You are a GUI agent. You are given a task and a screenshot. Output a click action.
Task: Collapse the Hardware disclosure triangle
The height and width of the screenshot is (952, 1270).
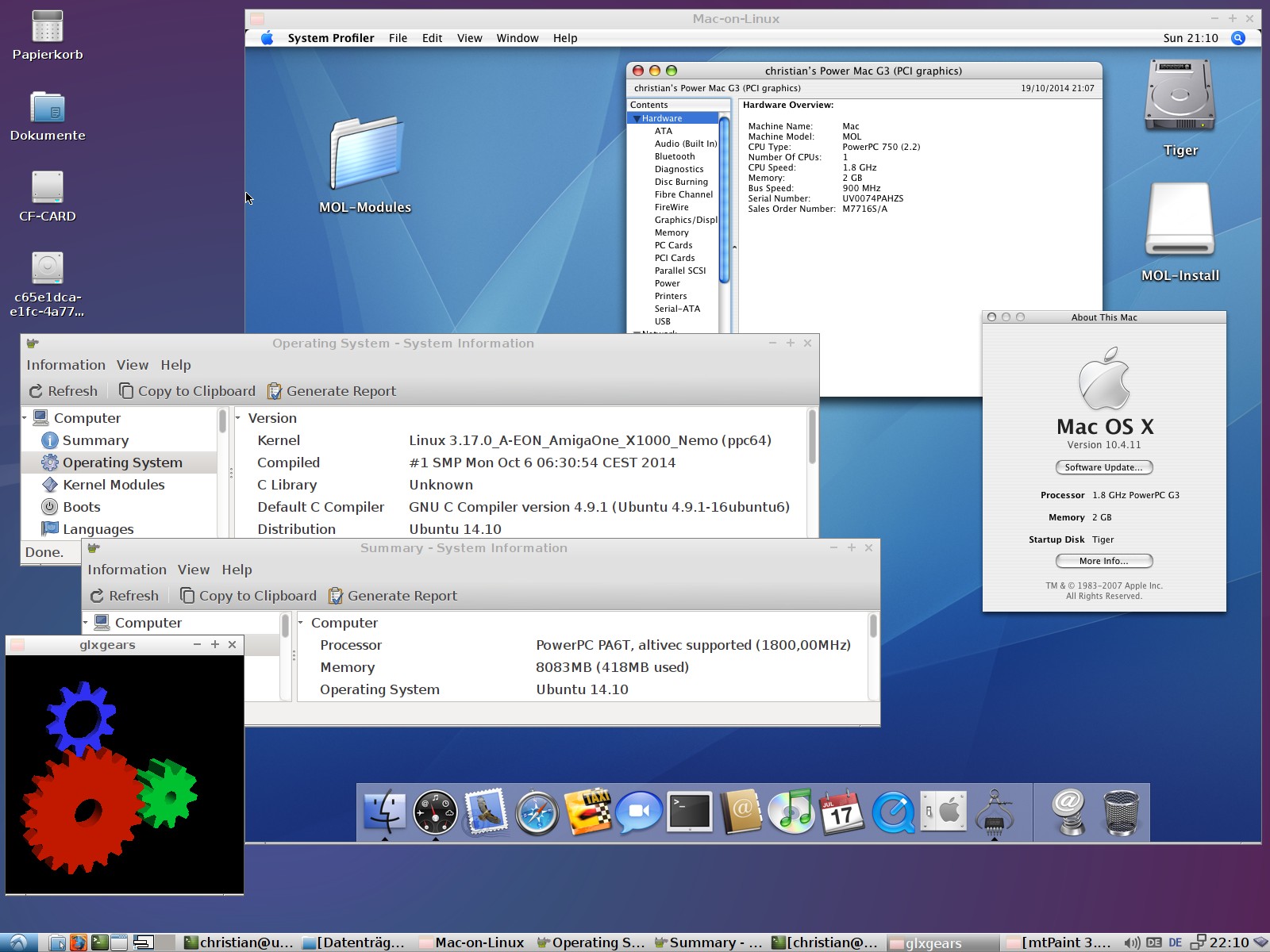pyautogui.click(x=636, y=118)
